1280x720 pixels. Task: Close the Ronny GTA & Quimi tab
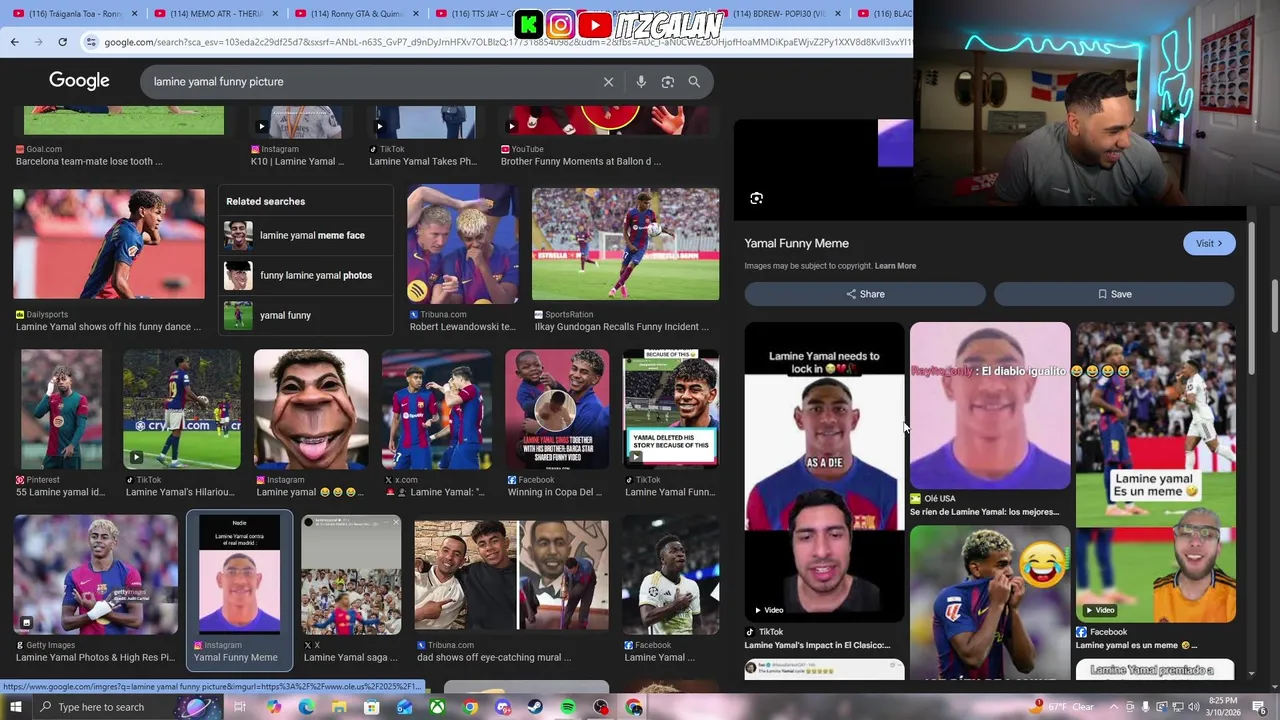pyautogui.click(x=415, y=13)
